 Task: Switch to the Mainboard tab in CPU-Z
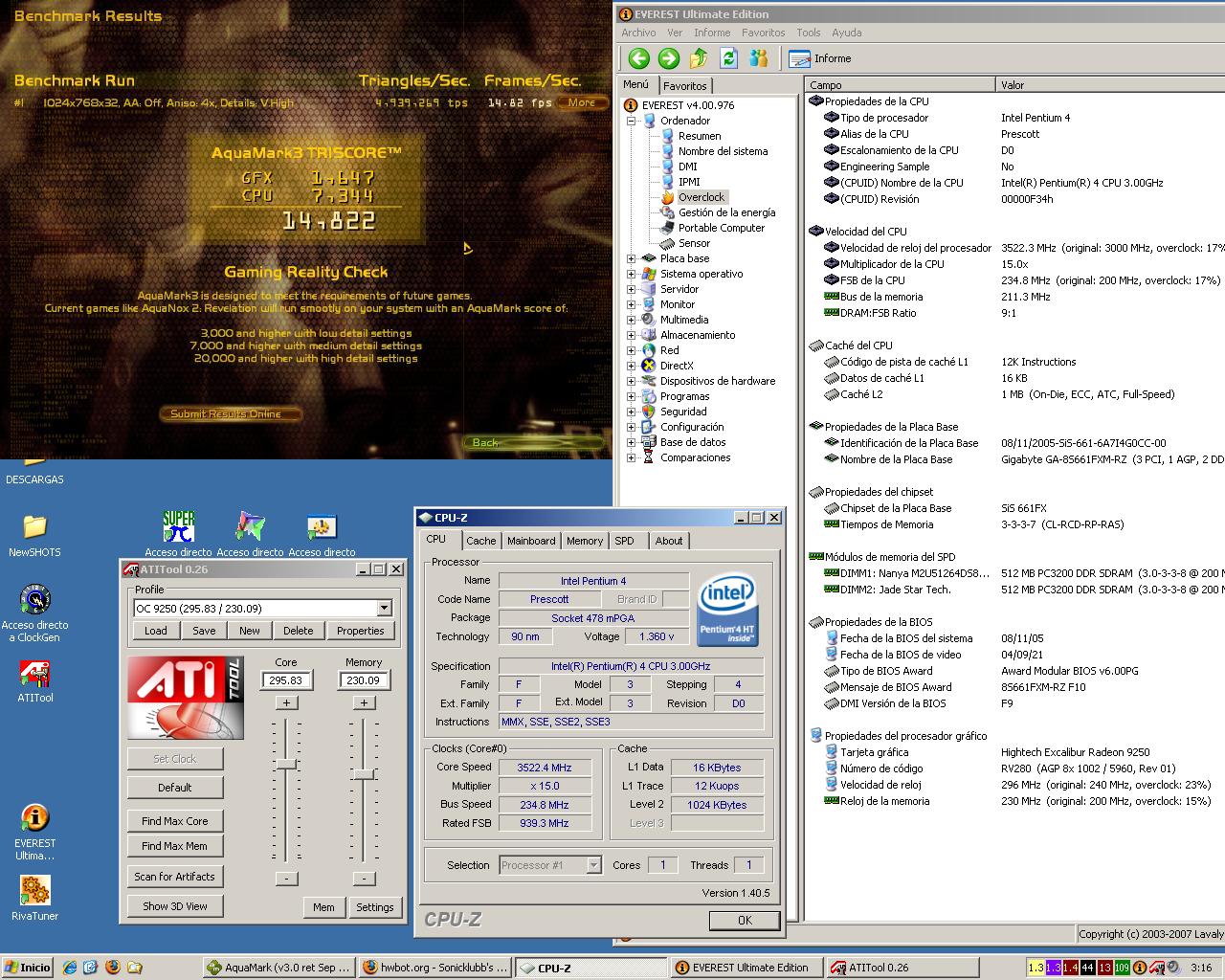coord(531,541)
